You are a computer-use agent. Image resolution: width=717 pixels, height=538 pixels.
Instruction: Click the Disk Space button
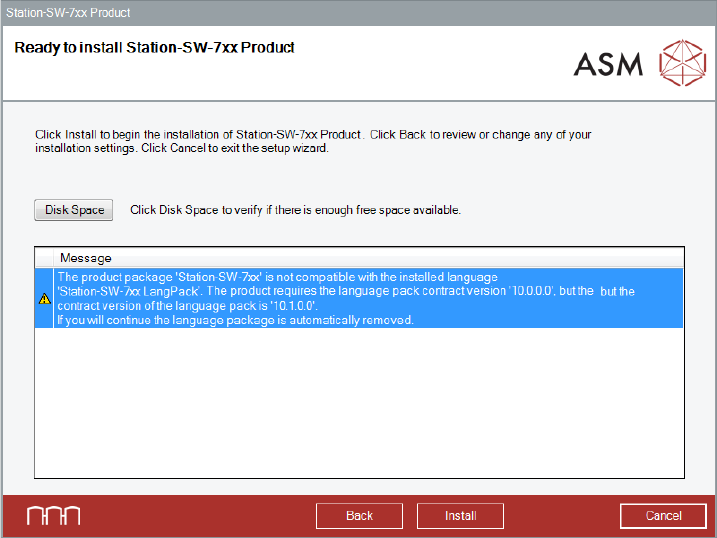74,210
